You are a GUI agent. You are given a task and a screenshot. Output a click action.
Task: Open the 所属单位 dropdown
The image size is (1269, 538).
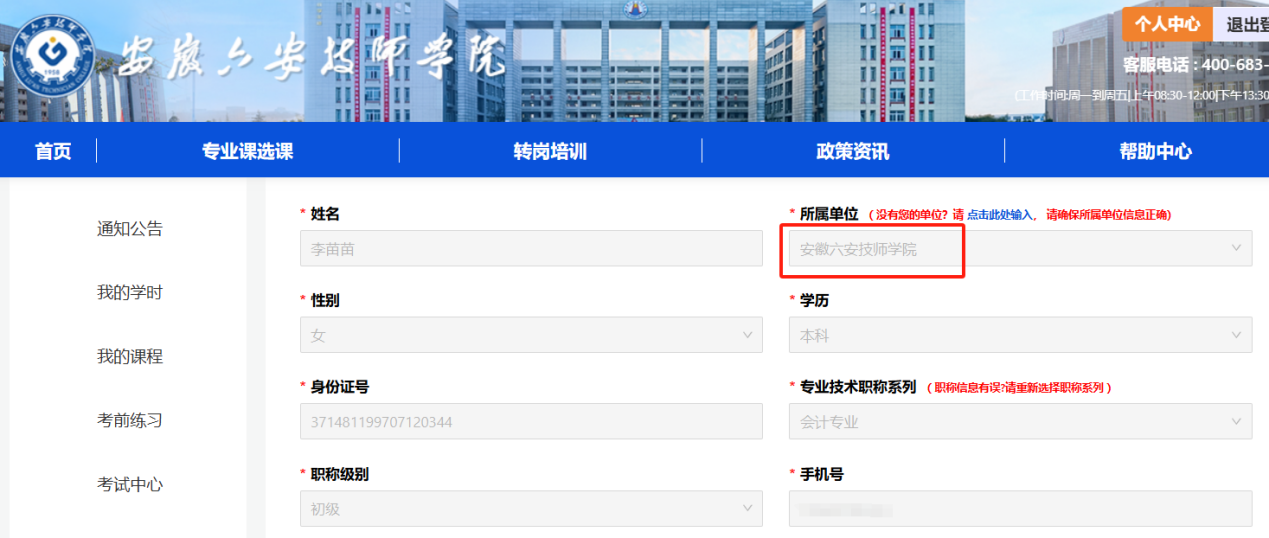point(1020,249)
